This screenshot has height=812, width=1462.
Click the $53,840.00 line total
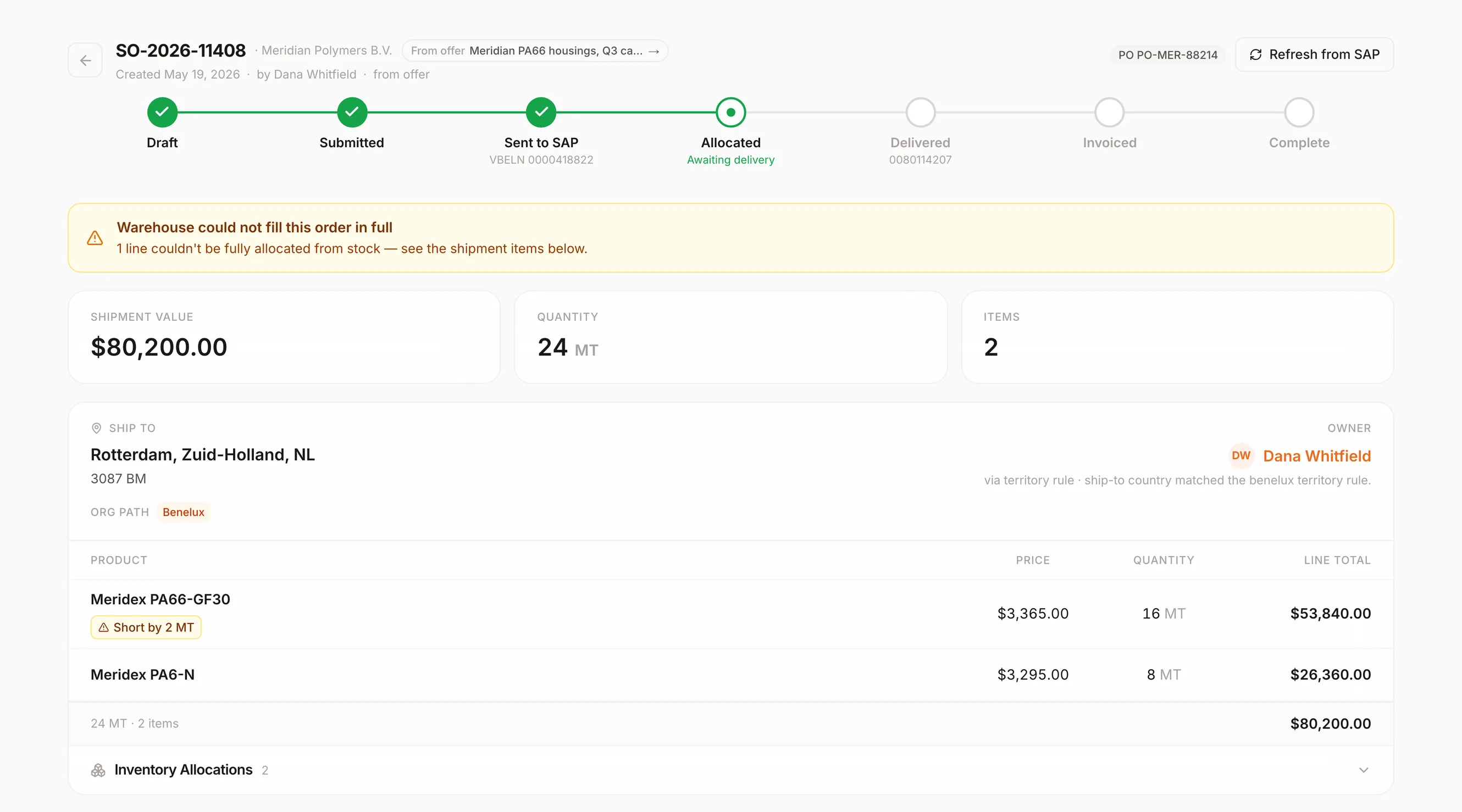[1330, 614]
